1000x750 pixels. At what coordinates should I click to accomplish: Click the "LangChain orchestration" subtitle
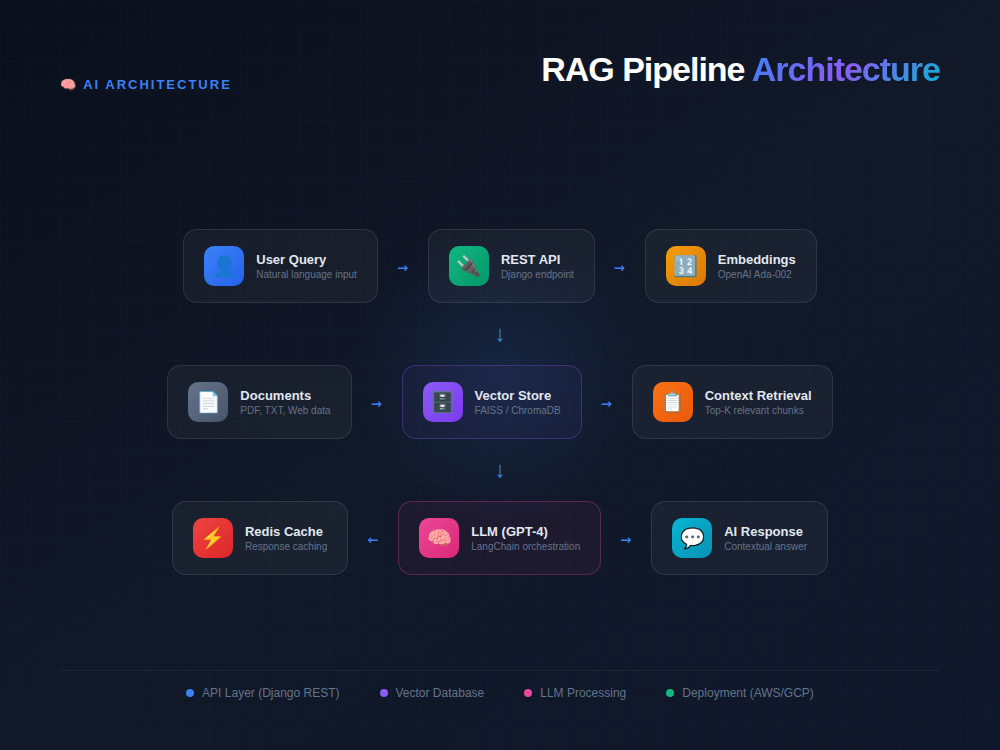click(526, 546)
